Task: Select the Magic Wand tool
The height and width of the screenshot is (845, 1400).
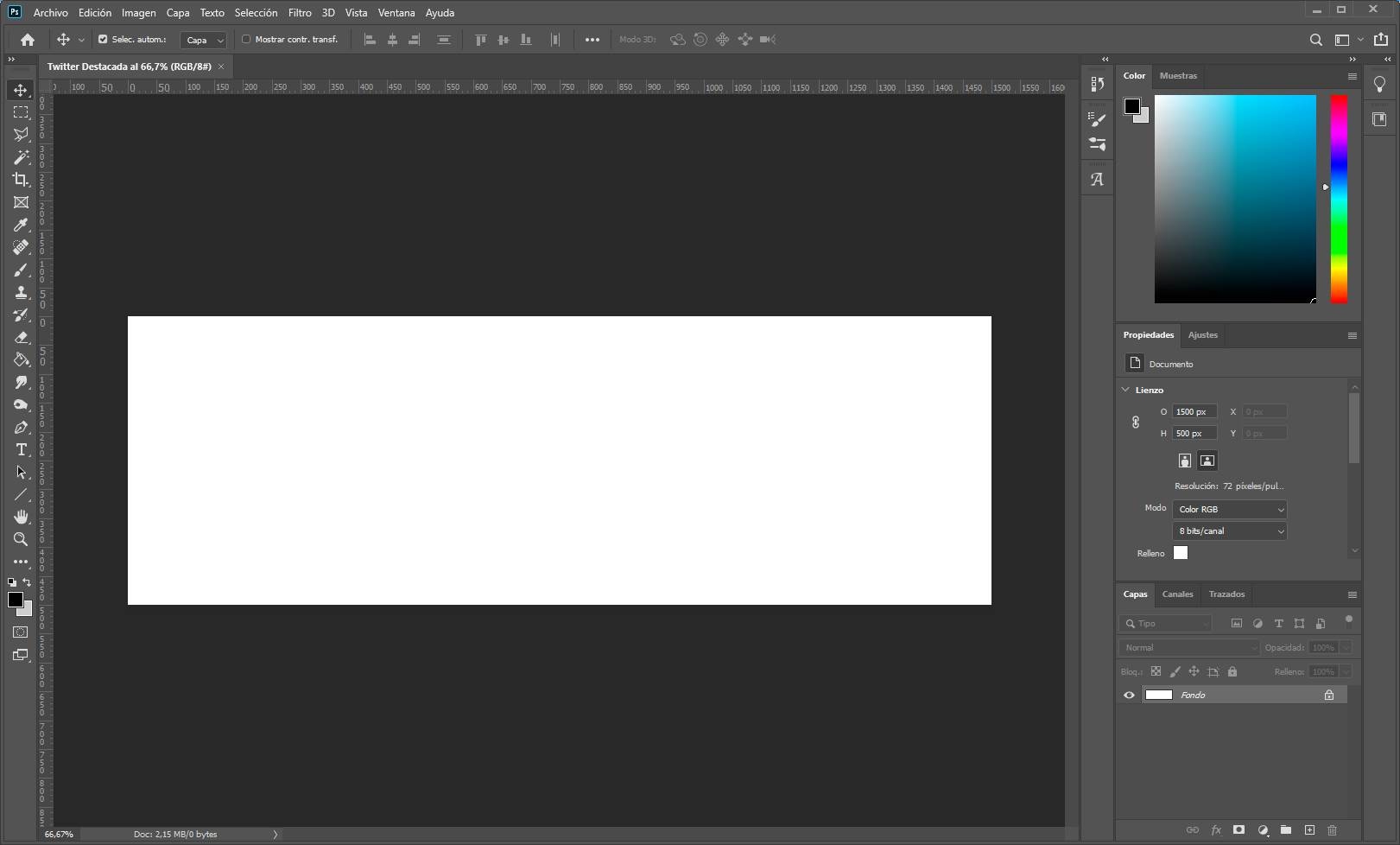Action: 21,157
